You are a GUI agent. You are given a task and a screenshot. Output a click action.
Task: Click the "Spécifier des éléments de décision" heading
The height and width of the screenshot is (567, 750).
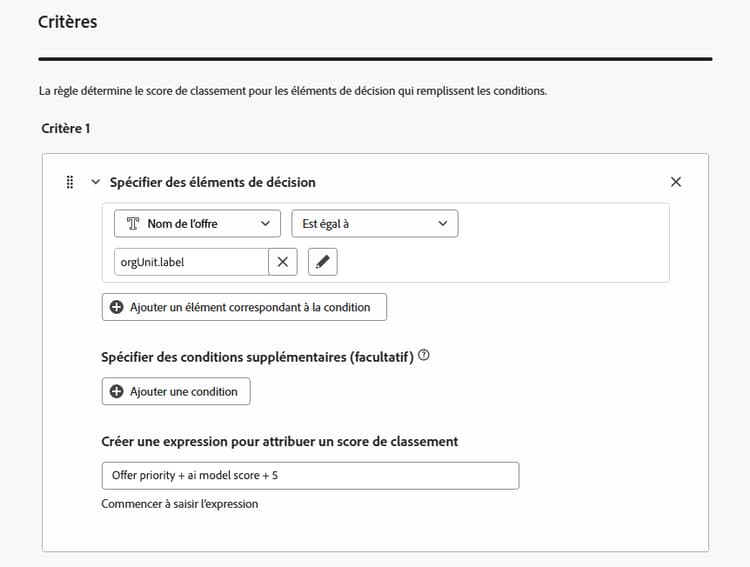pyautogui.click(x=212, y=182)
